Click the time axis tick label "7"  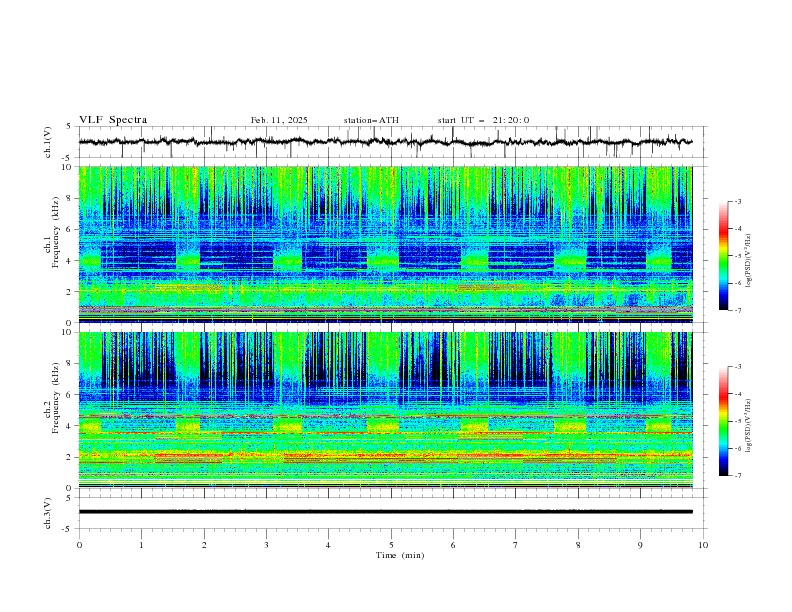point(515,545)
